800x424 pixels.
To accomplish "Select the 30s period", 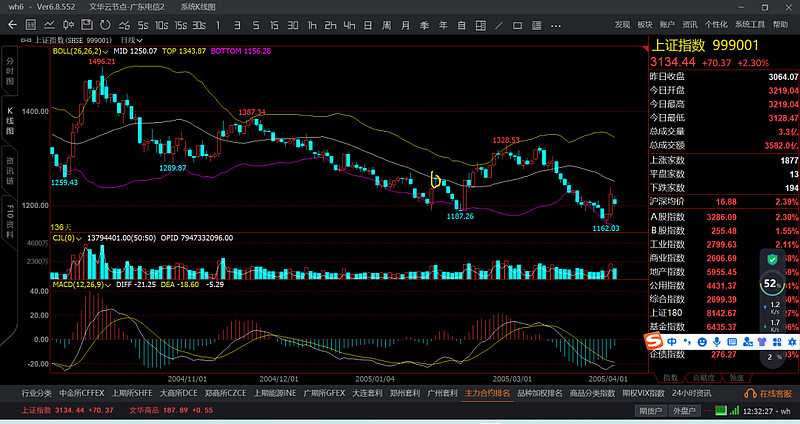I will coord(199,25).
